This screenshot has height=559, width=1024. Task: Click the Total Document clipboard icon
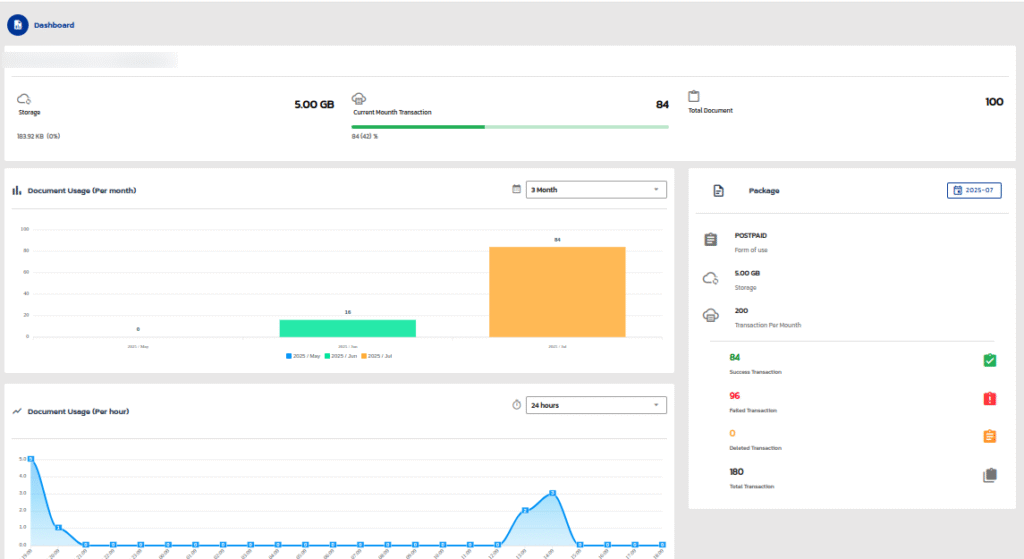click(693, 97)
